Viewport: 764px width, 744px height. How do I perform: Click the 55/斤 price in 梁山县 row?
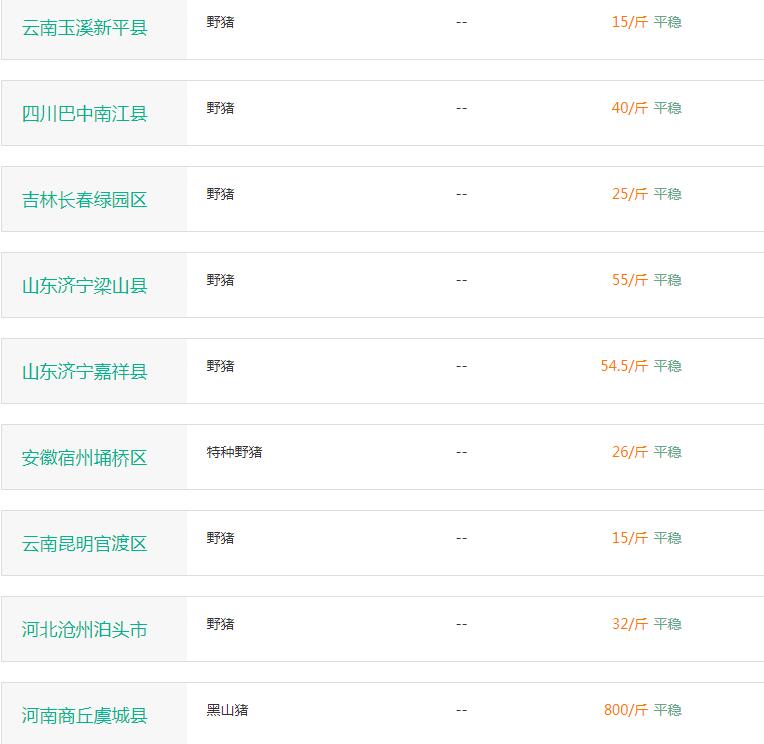pyautogui.click(x=630, y=280)
